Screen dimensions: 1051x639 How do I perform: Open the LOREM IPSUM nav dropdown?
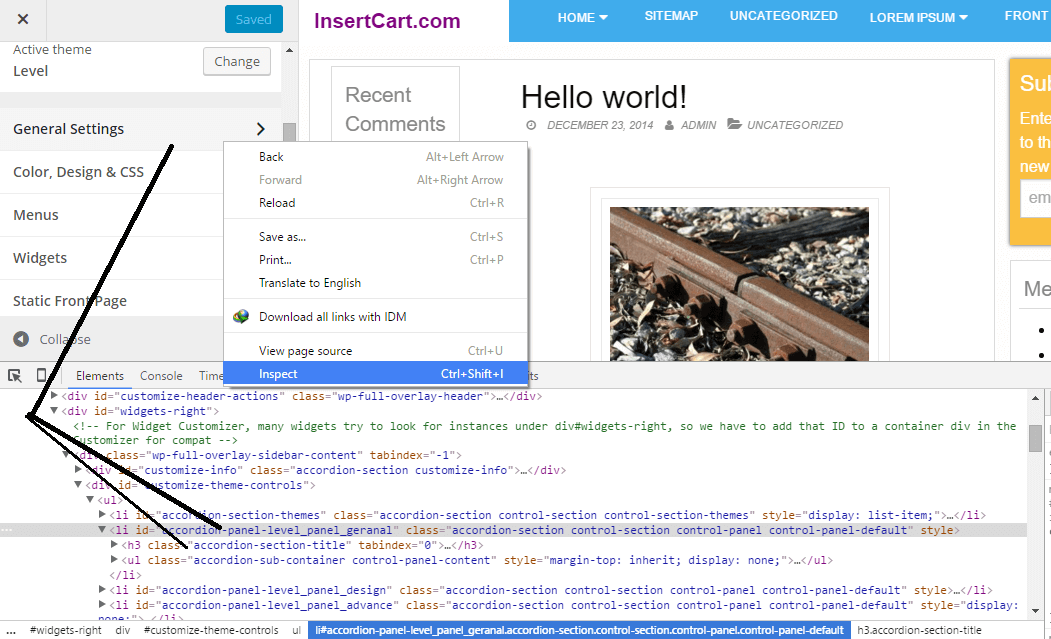click(918, 18)
